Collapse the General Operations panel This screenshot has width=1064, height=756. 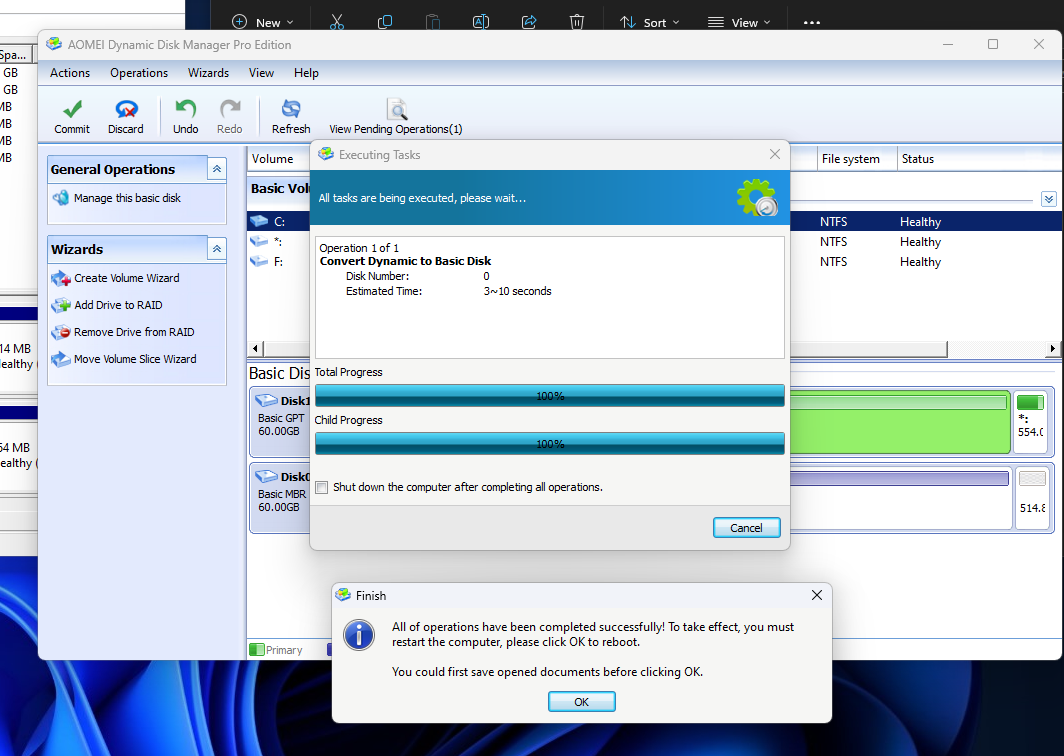217,169
